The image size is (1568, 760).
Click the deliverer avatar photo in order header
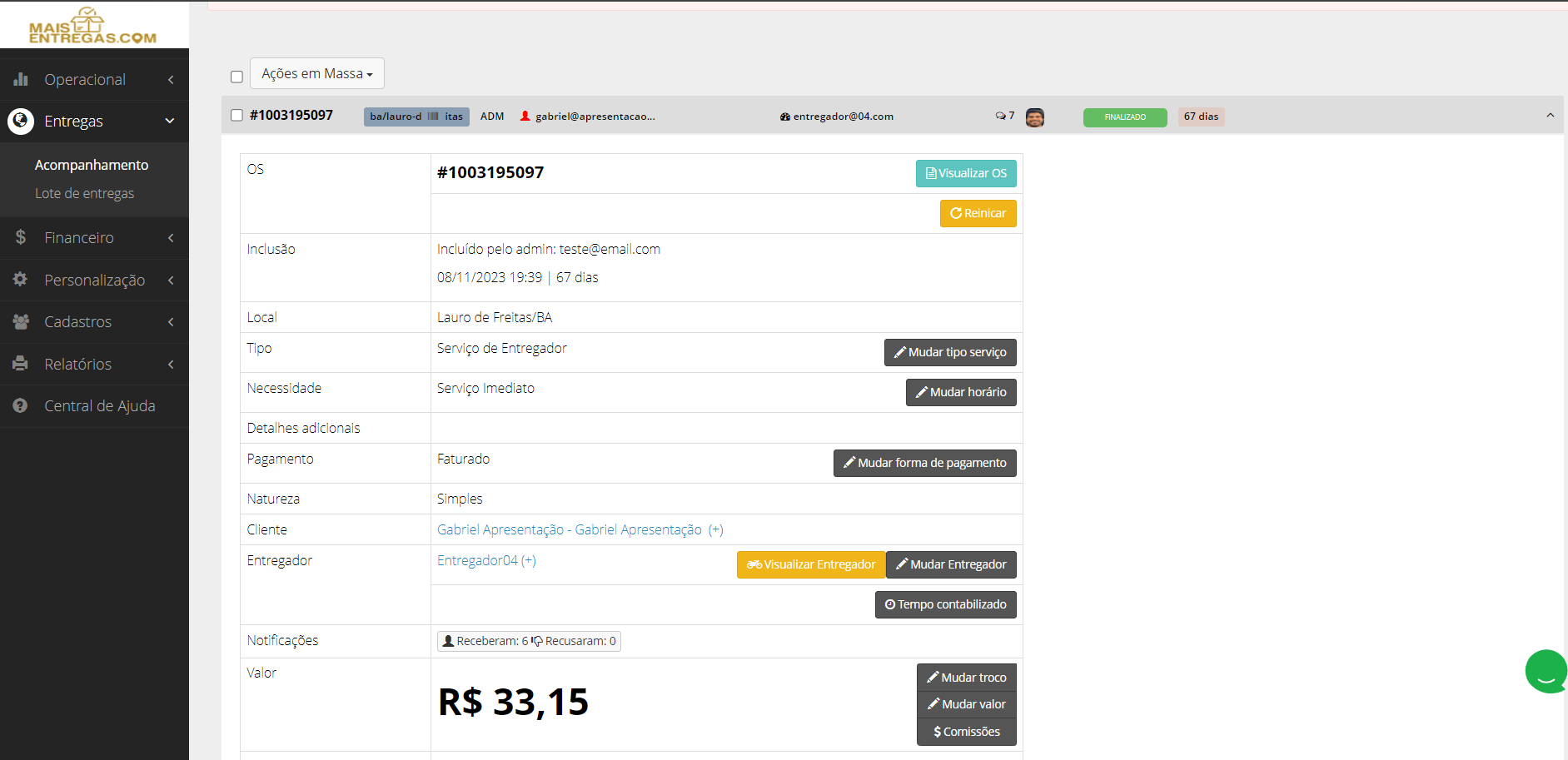1035,117
